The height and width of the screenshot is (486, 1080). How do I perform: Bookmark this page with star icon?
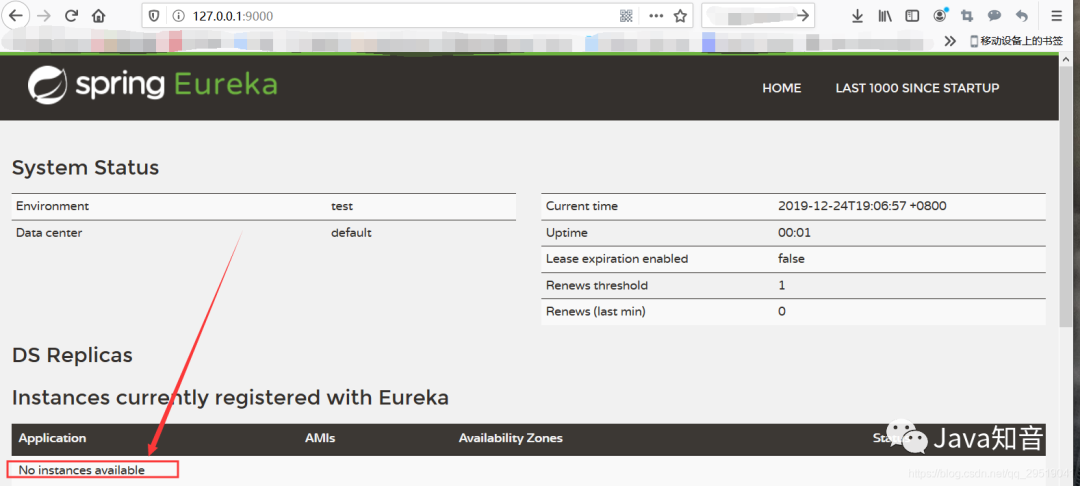point(681,16)
